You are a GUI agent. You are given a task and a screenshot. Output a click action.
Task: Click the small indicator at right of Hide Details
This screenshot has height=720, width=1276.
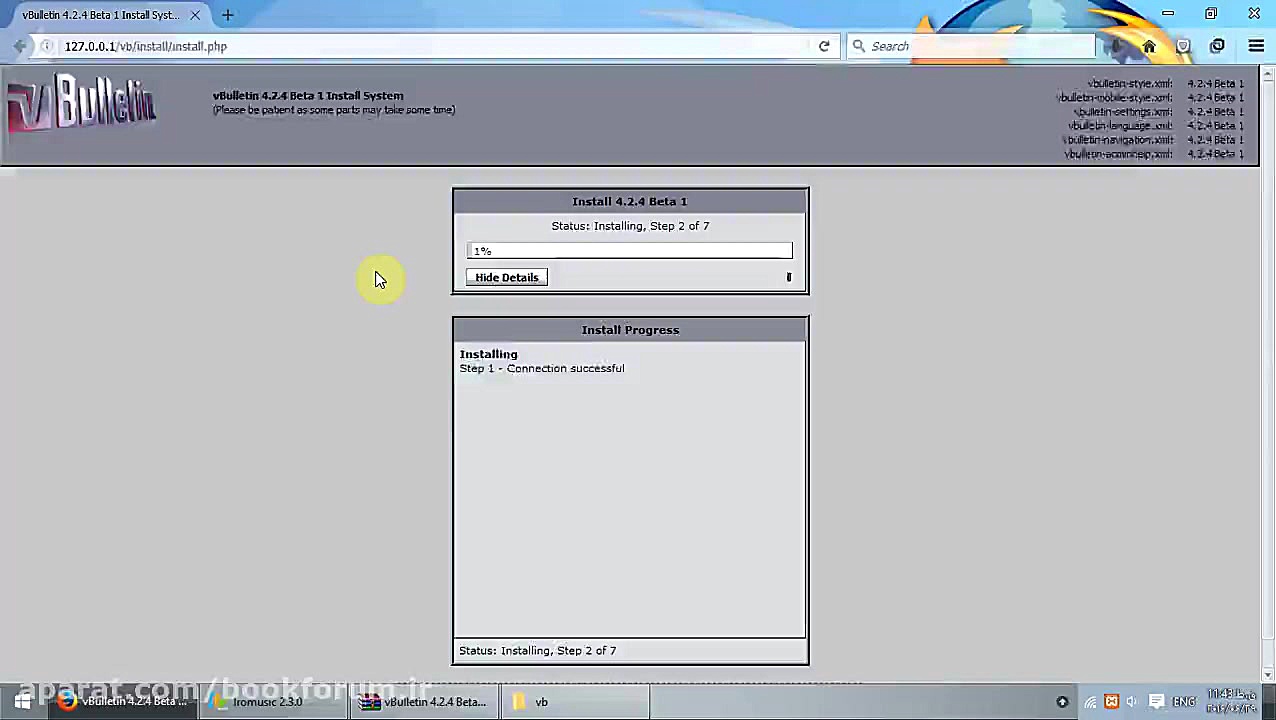tap(789, 277)
